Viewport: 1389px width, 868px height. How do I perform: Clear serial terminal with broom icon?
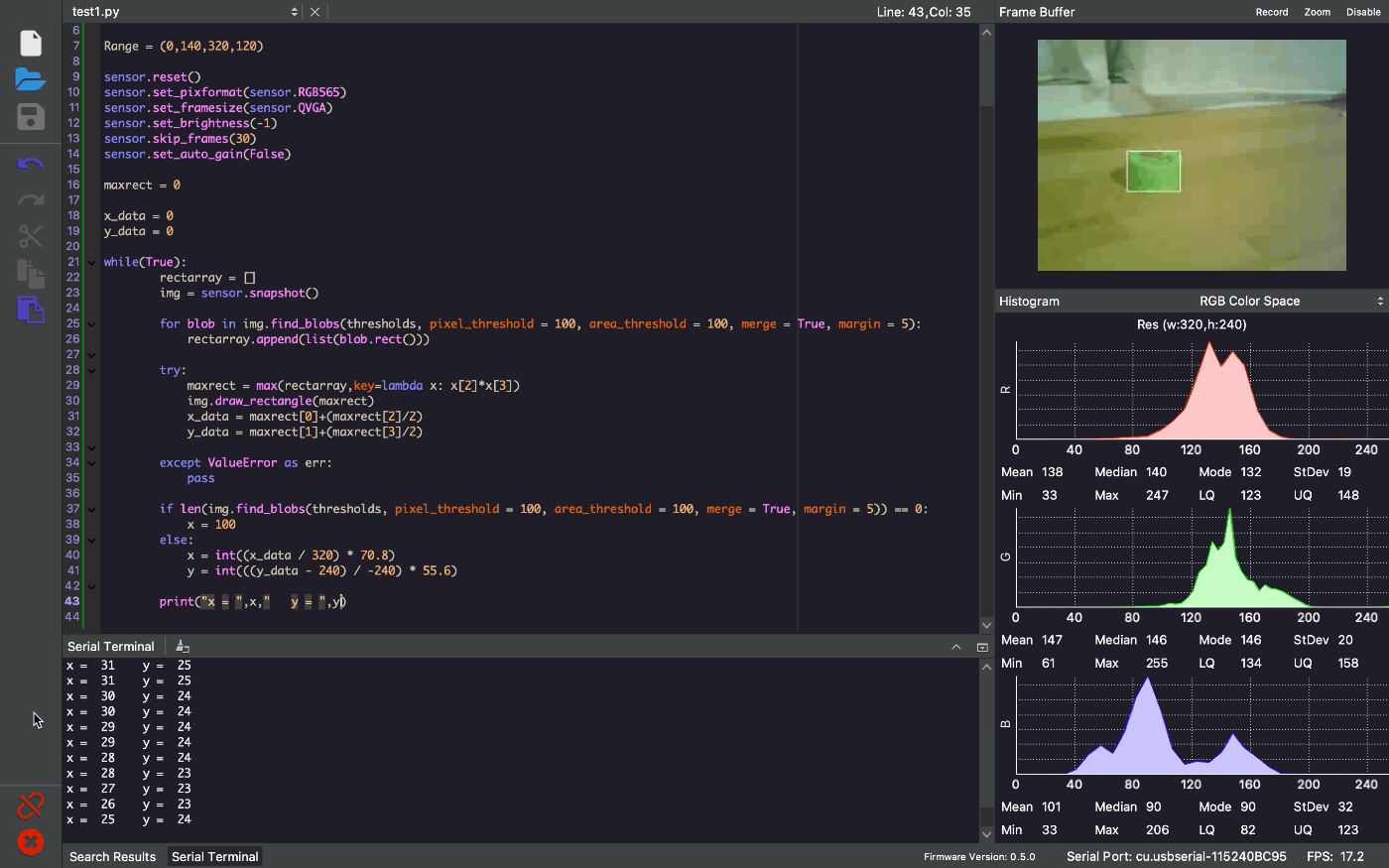182,646
